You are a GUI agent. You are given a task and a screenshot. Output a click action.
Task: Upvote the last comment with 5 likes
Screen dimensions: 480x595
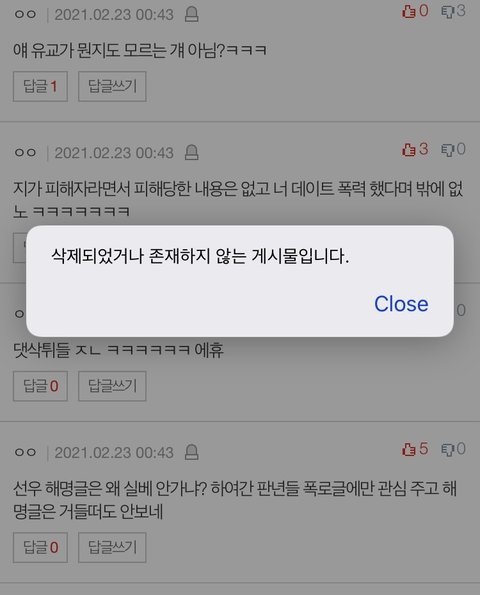point(415,449)
